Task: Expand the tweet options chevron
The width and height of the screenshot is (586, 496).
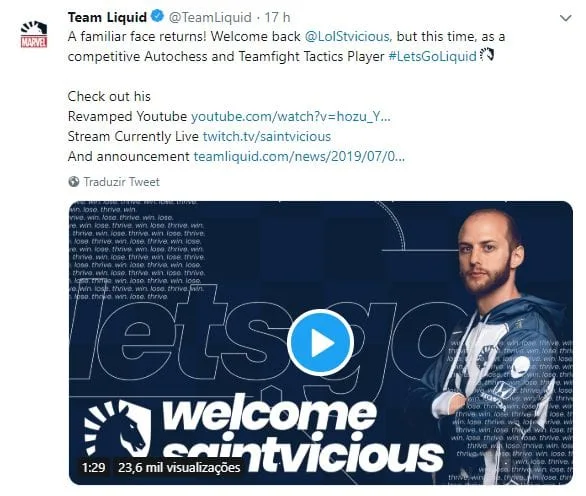Action: pyautogui.click(x=565, y=18)
